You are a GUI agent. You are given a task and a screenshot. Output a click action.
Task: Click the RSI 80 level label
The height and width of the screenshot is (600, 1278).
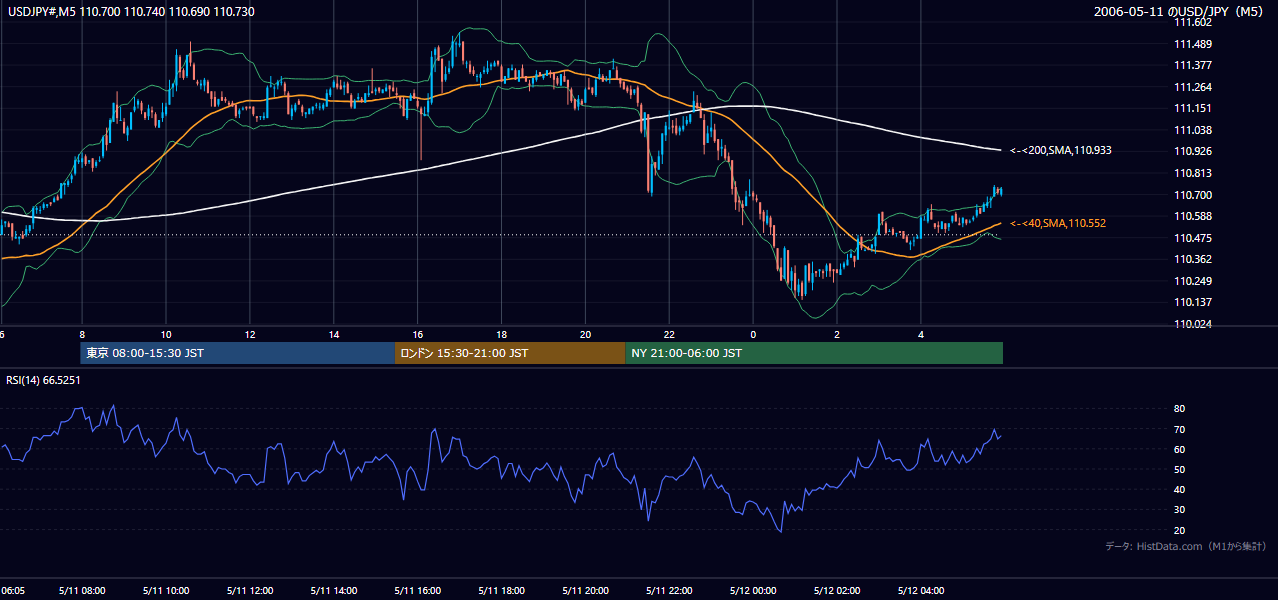click(1179, 409)
